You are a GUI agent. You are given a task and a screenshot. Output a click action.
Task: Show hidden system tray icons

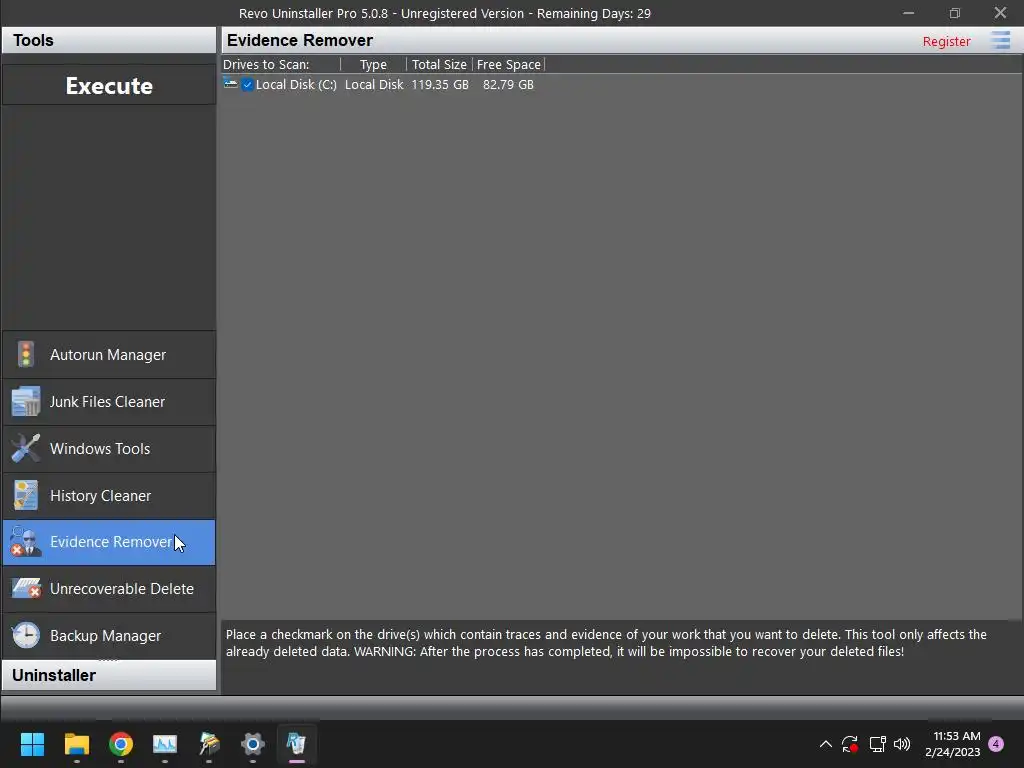point(825,744)
